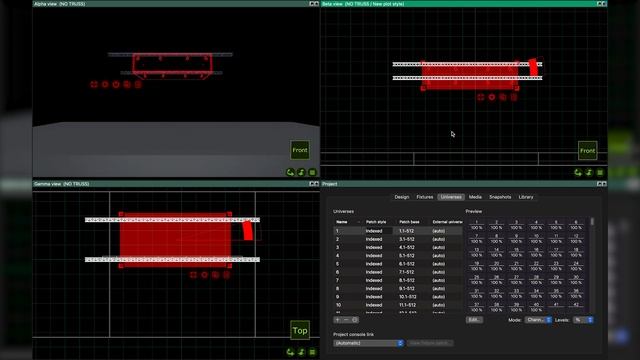The image size is (640, 360).
Task: Open universe options gear beside the minus button
Action: pyautogui.click(x=355, y=320)
